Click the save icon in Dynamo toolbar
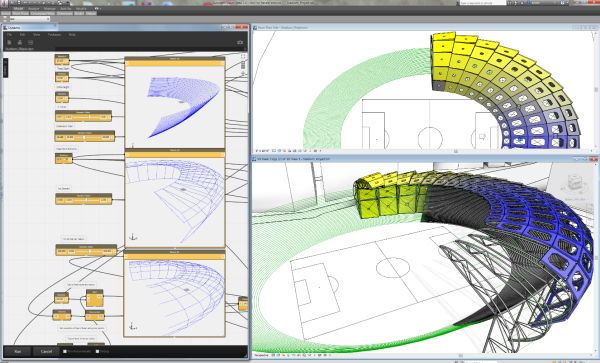This screenshot has width=600, height=363. tap(30, 42)
